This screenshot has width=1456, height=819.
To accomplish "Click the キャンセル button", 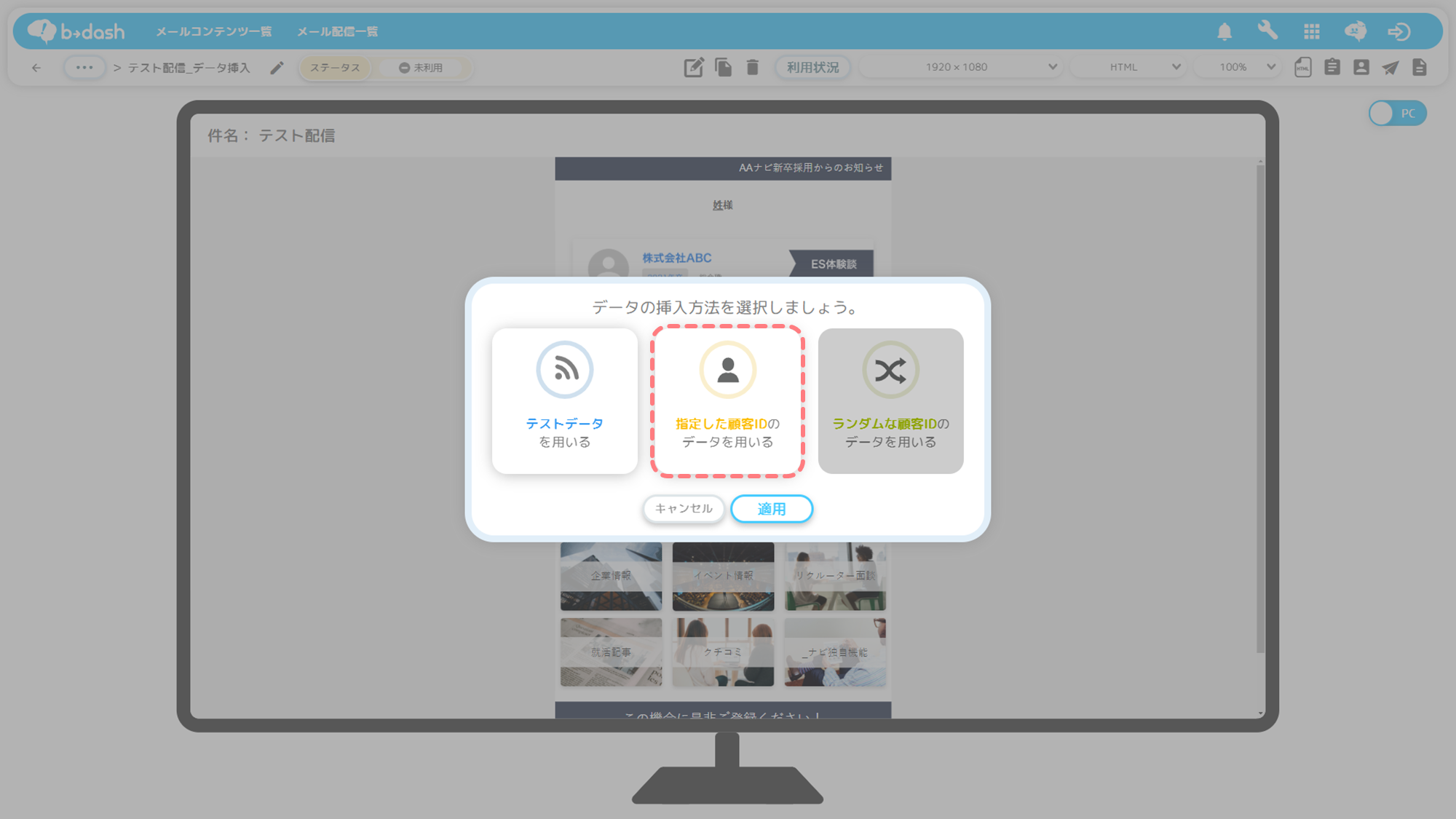I will pyautogui.click(x=684, y=509).
